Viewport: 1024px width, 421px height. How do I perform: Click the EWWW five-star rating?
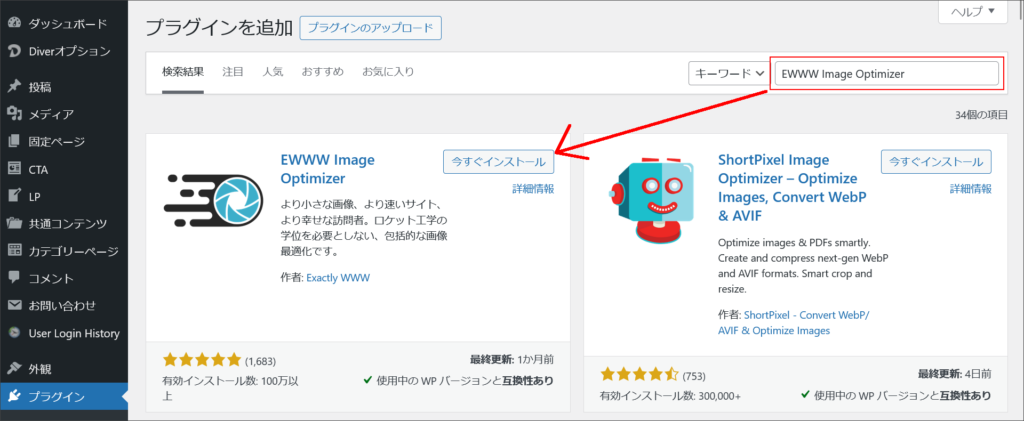pyautogui.click(x=202, y=360)
